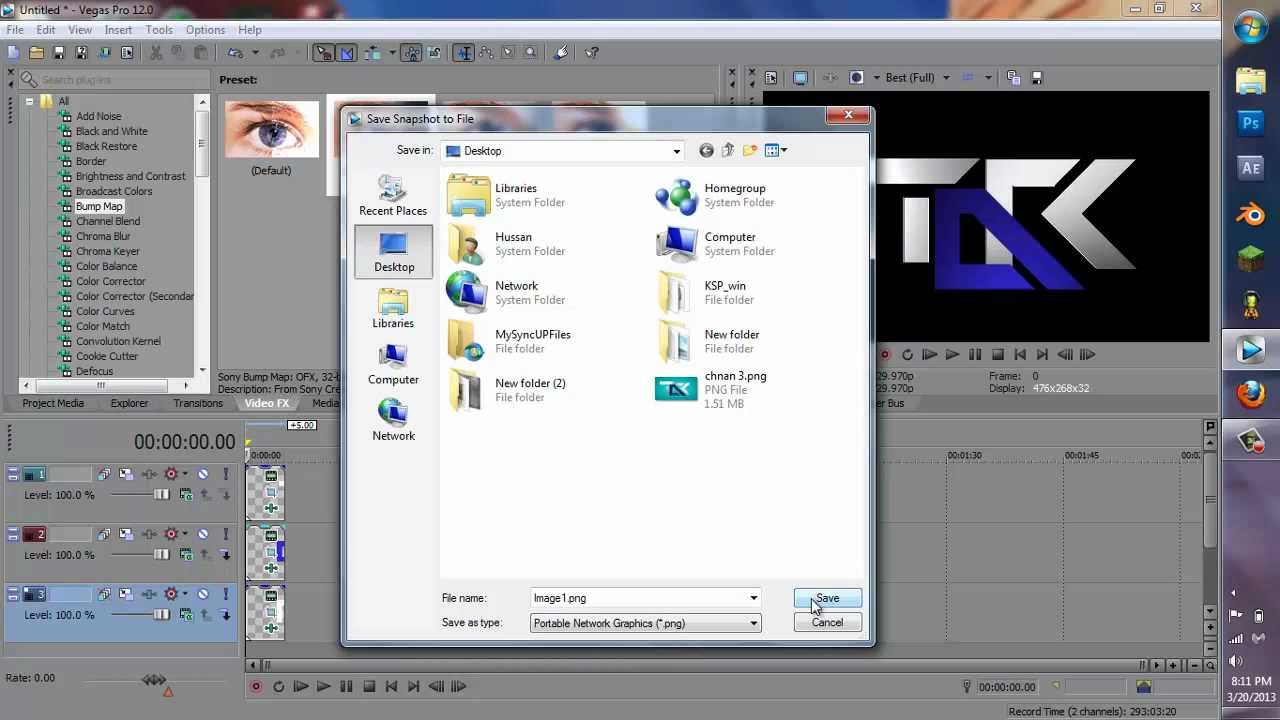Screen dimensions: 1280x720
Task: Open the Undo history dropdown arrow
Action: [255, 52]
